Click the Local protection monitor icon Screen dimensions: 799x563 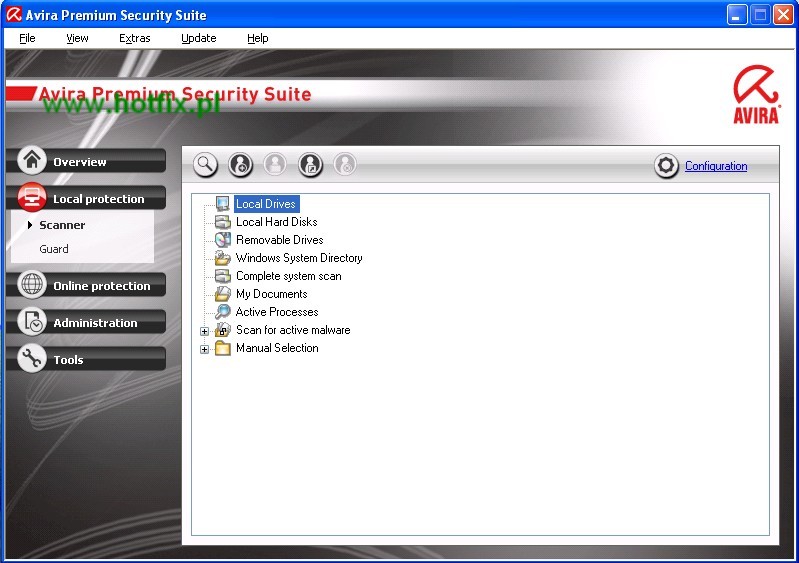point(32,198)
